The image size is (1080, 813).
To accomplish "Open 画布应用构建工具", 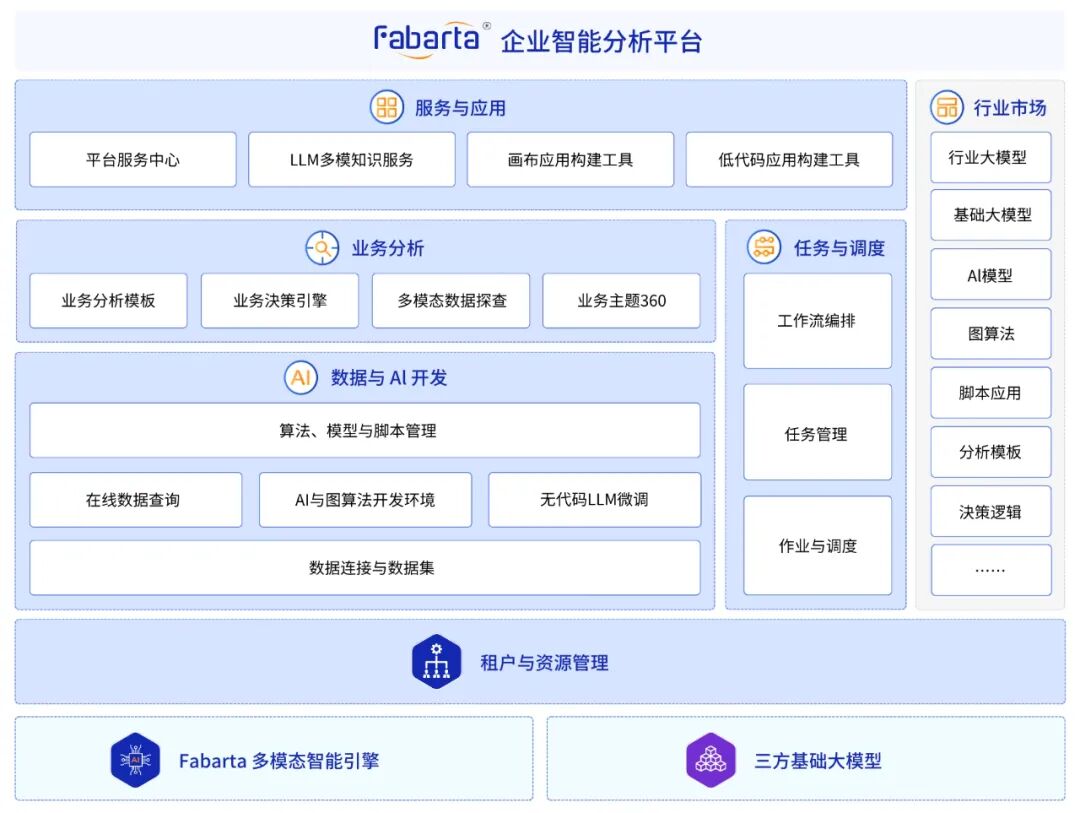I will 570,159.
